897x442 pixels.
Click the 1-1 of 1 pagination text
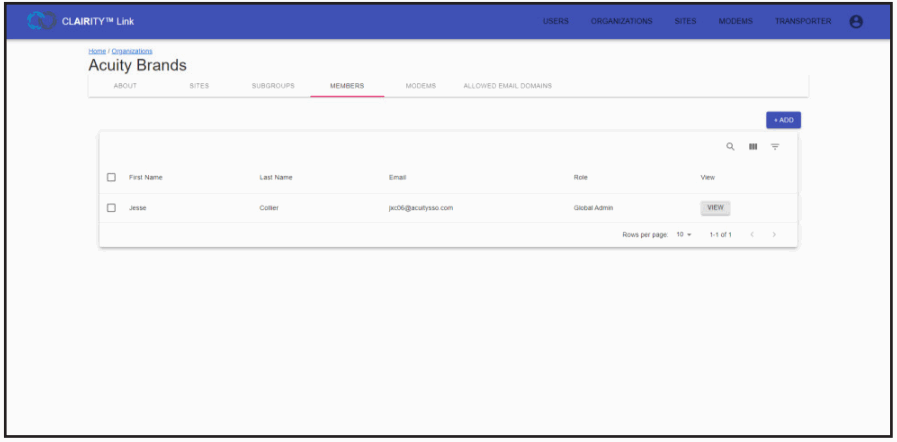point(721,234)
